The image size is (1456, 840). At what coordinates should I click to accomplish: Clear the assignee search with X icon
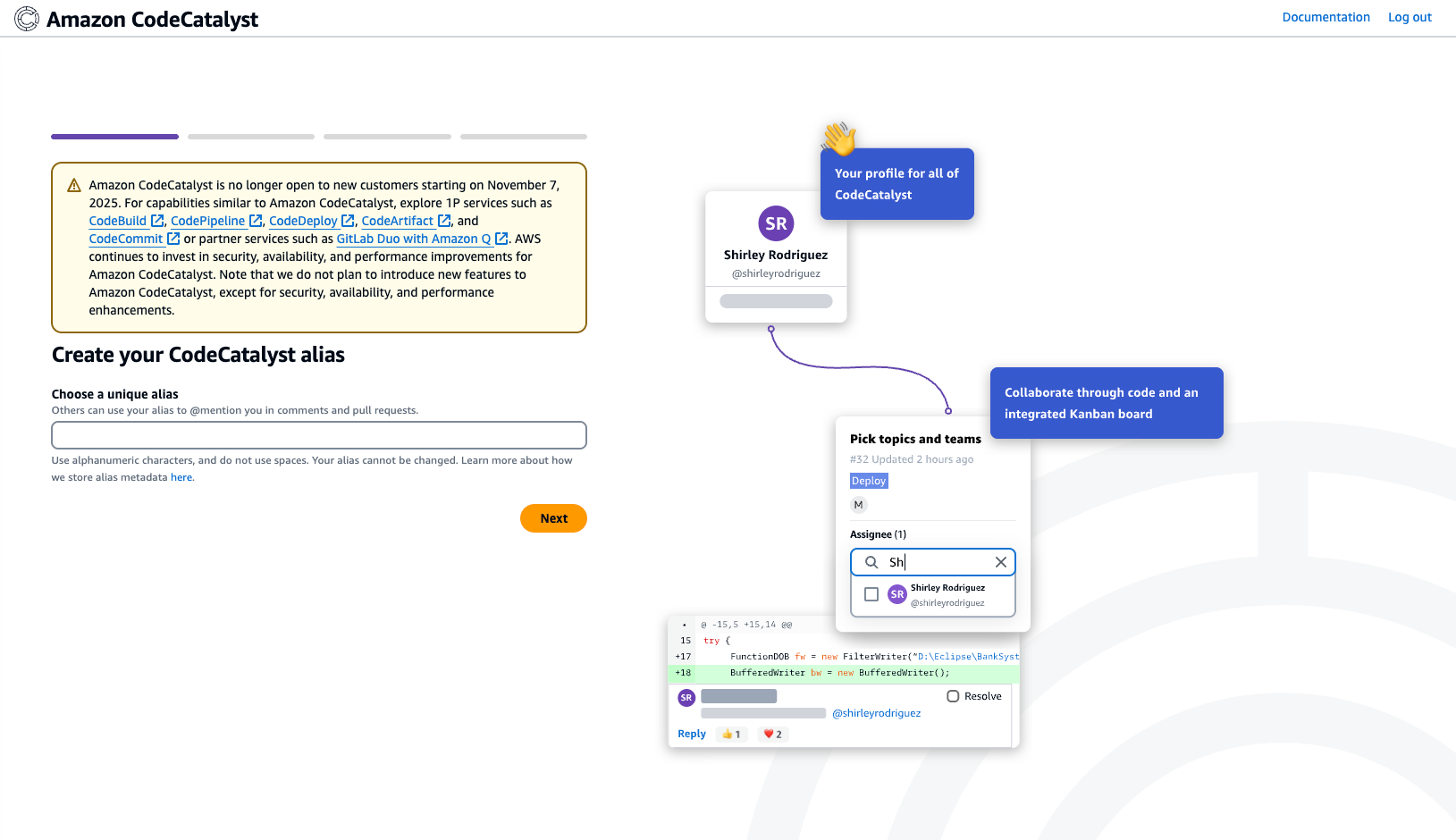point(1001,562)
